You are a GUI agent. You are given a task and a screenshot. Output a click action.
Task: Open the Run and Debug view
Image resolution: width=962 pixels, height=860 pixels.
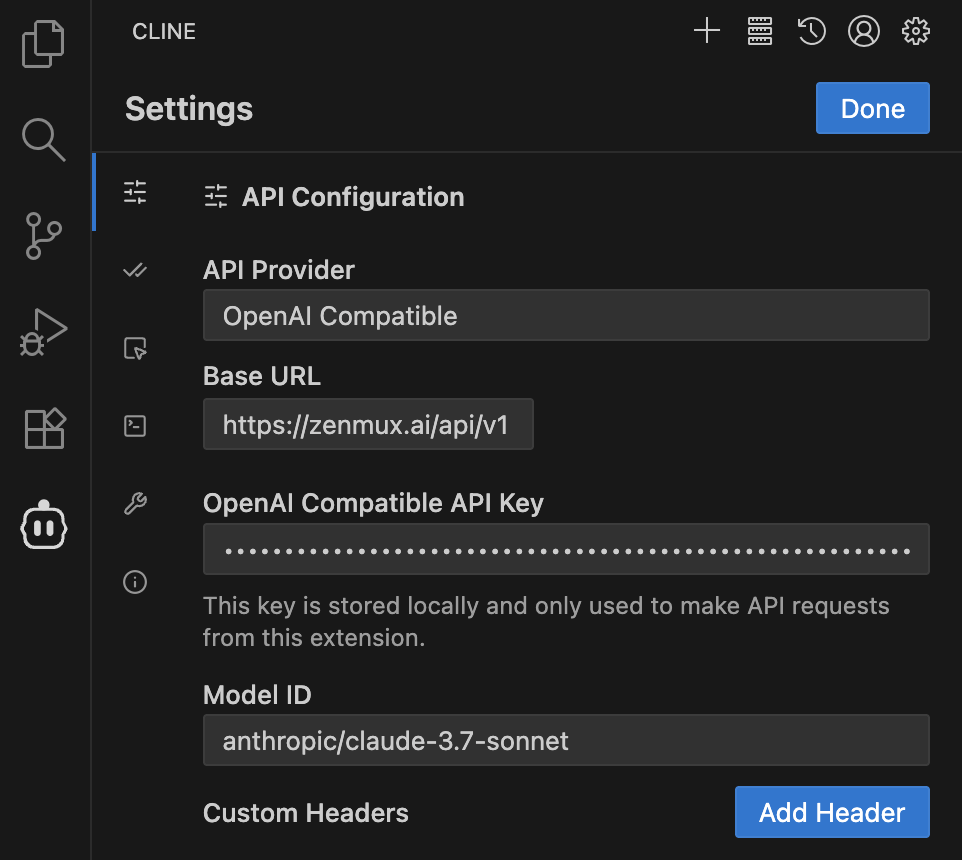click(43, 332)
